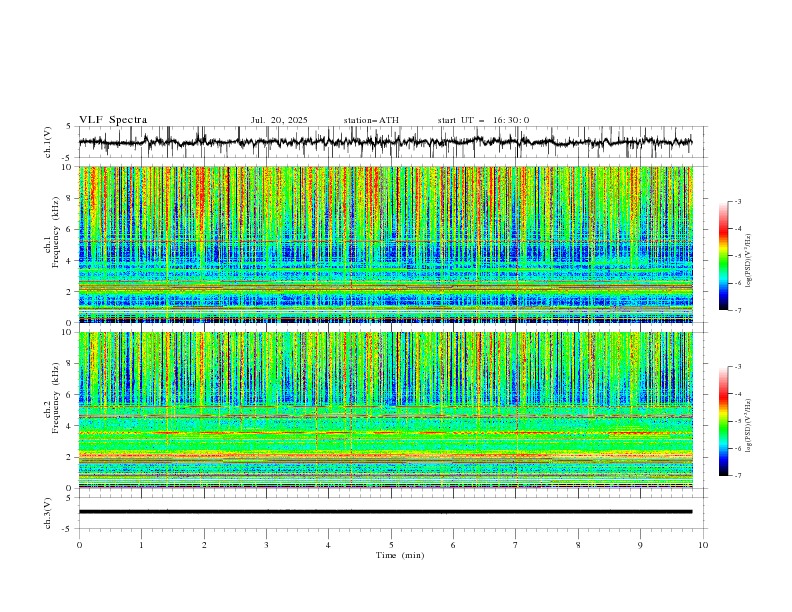Click time-axis tick label "3"

pyautogui.click(x=266, y=545)
